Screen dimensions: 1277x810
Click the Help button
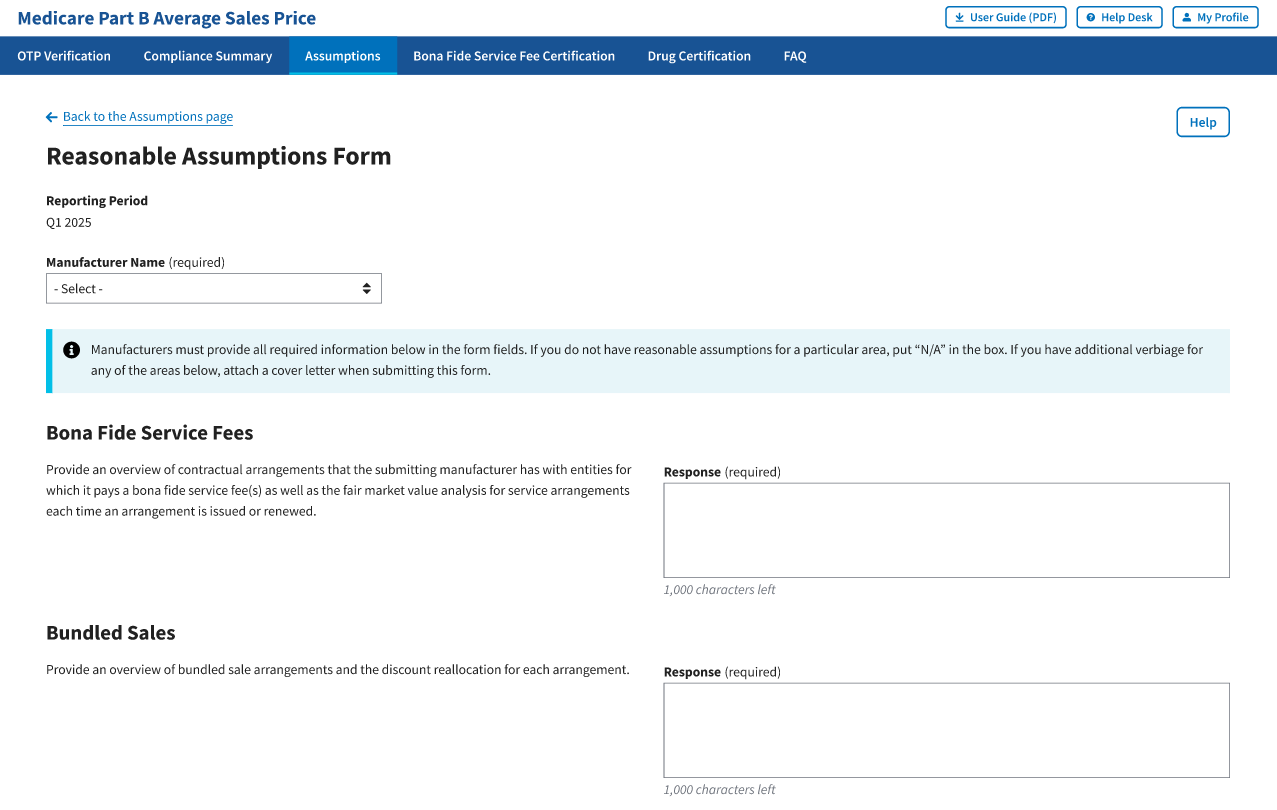[x=1202, y=122]
